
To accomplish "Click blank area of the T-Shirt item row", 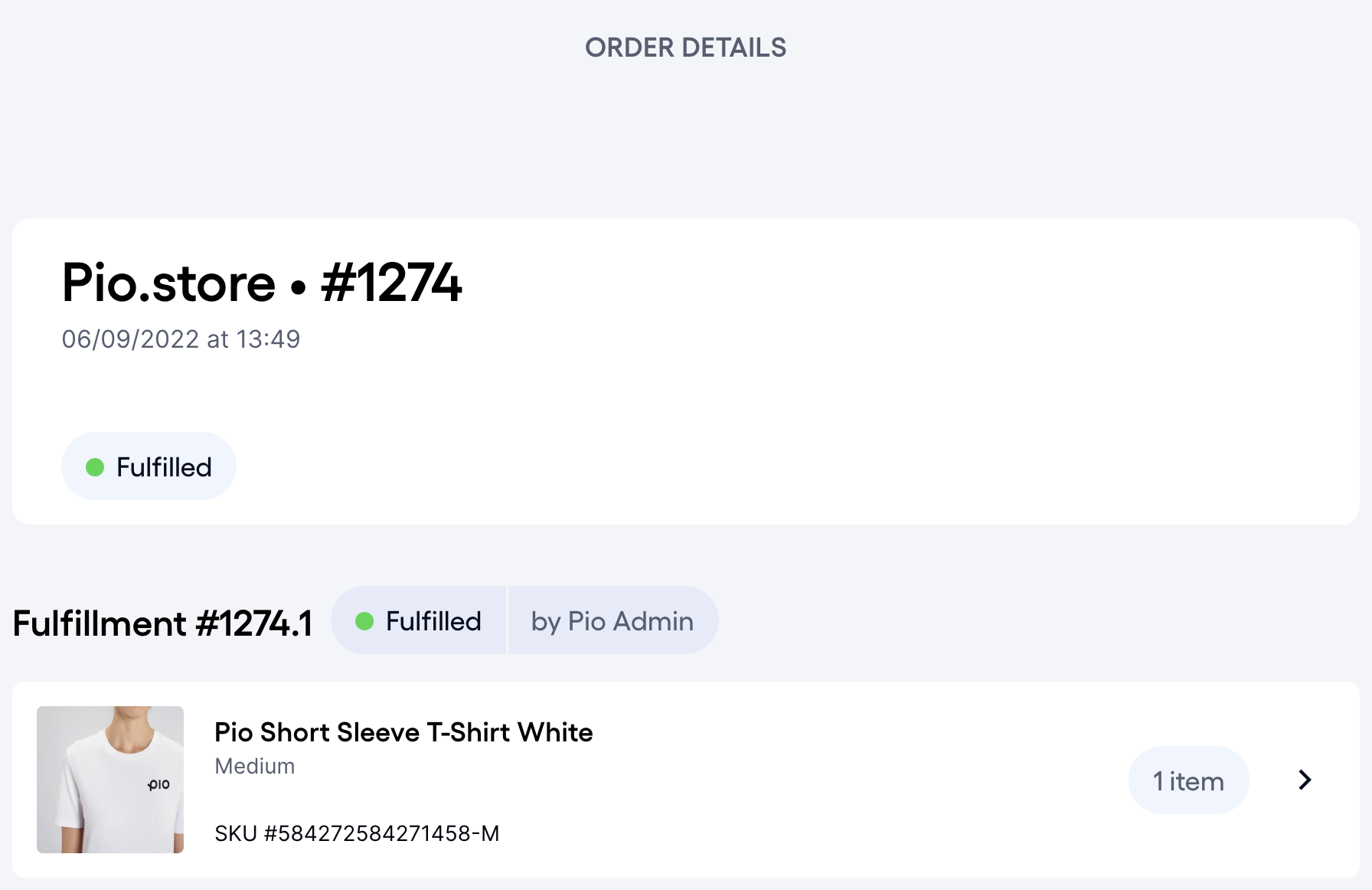I will pos(842,780).
